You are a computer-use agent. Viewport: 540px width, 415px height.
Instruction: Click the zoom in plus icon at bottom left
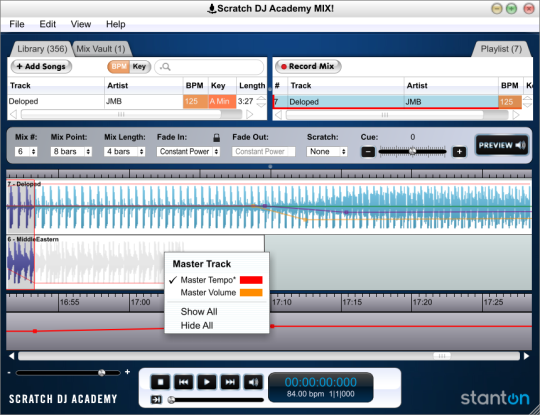[x=127, y=372]
